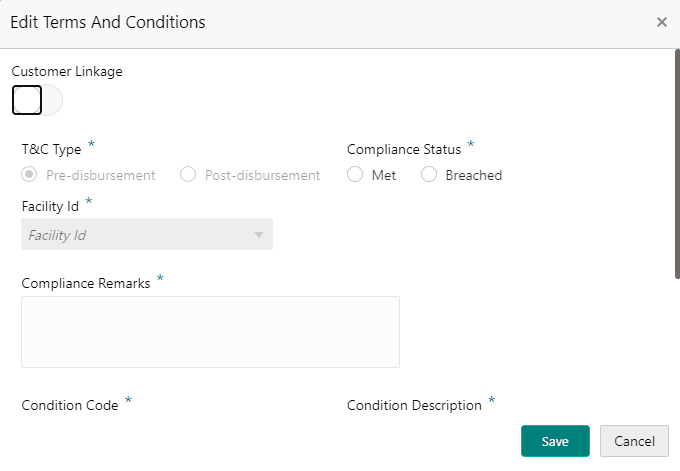Click the T&C Type field label
680x471 pixels.
(x=51, y=149)
